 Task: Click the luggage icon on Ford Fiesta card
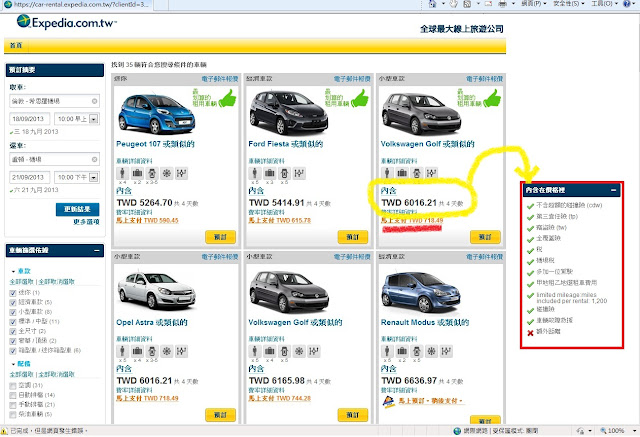269,173
